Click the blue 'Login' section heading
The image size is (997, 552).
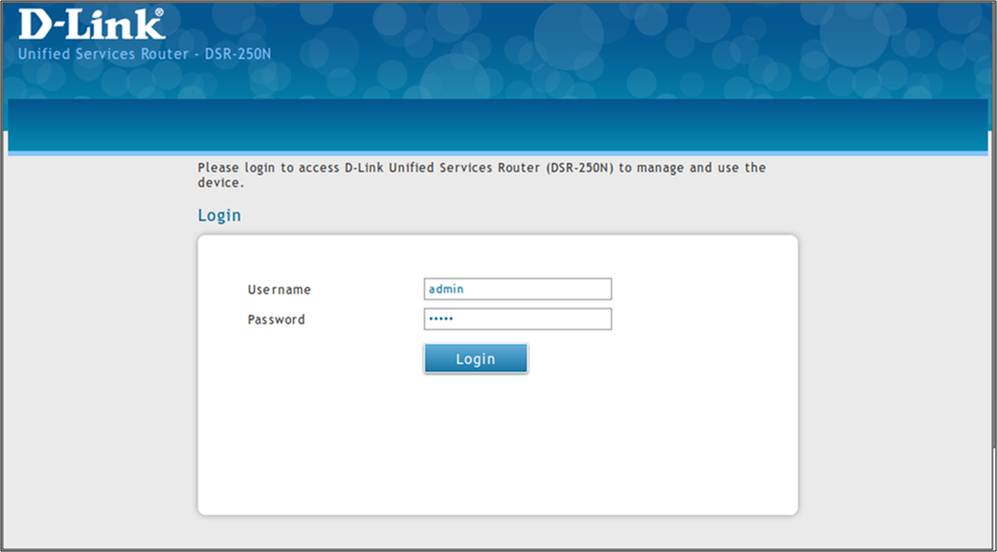coord(219,215)
